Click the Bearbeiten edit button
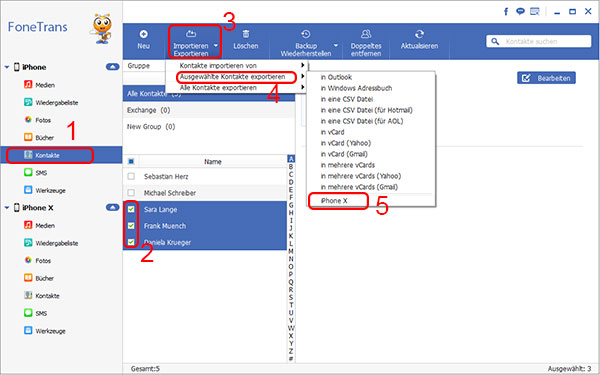 [x=546, y=78]
